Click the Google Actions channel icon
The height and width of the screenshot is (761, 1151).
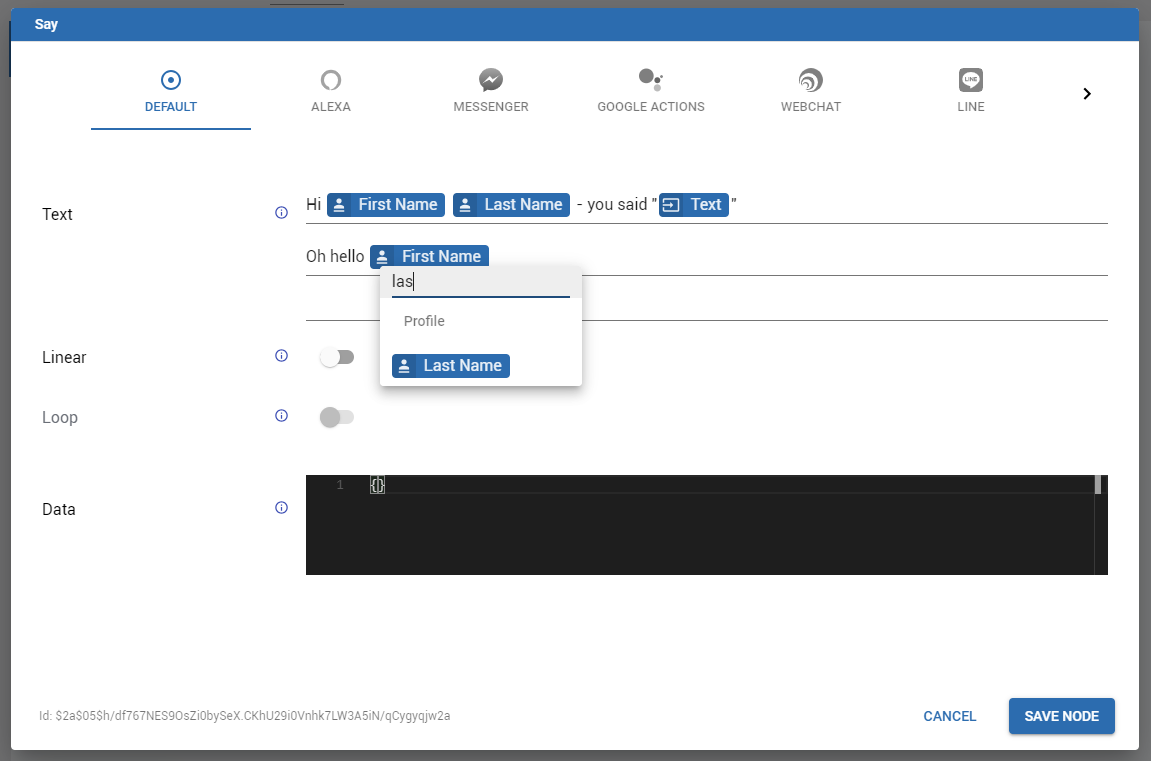[x=651, y=80]
